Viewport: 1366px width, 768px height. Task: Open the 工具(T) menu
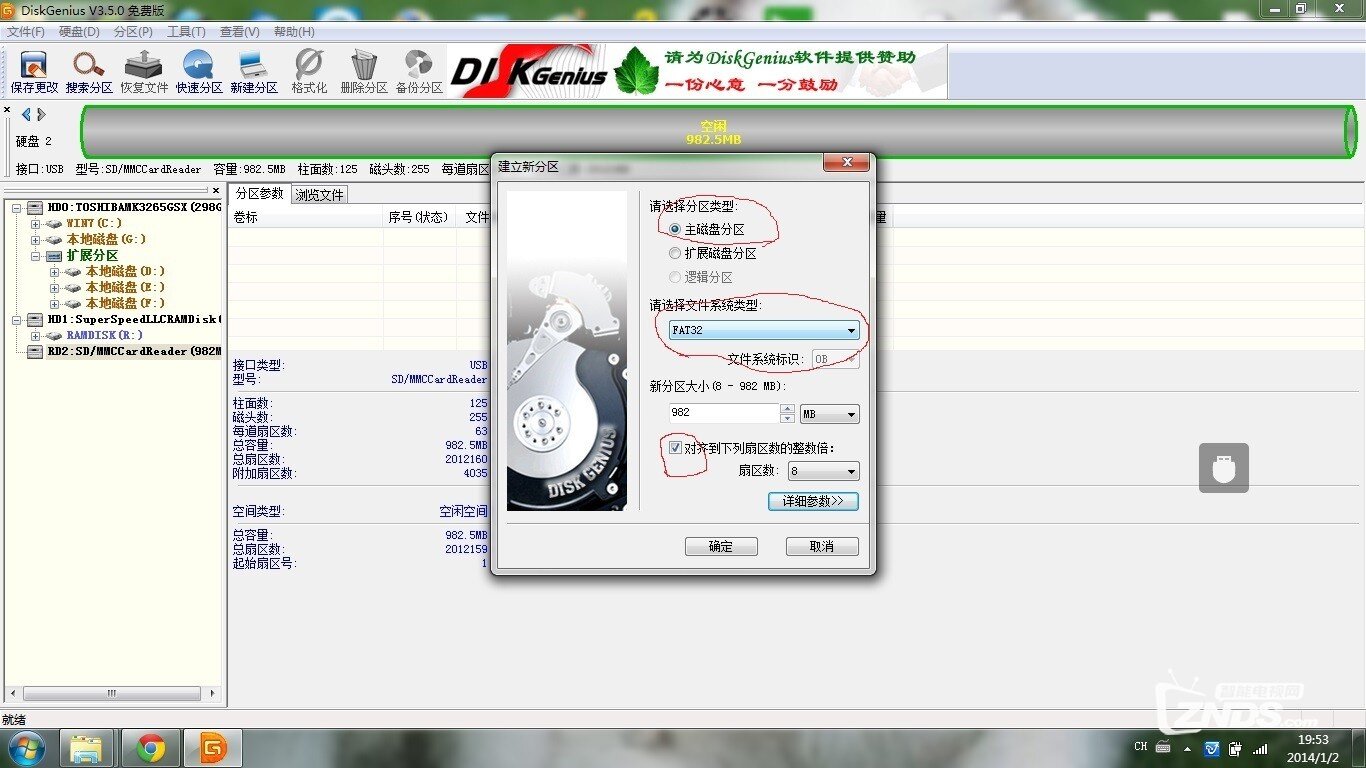click(186, 32)
